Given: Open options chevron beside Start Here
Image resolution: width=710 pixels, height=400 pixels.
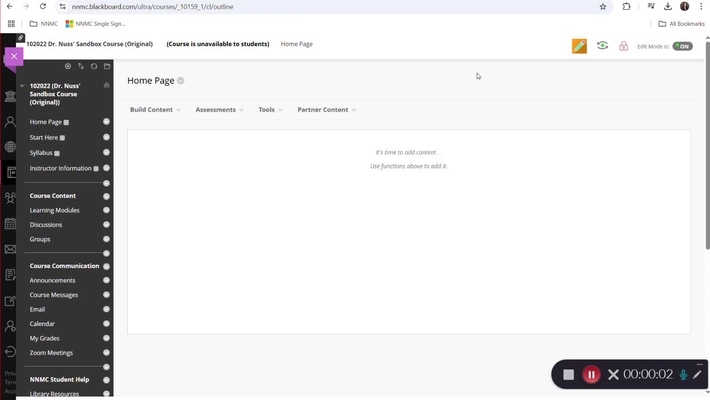Looking at the screenshot, I should click(x=106, y=137).
